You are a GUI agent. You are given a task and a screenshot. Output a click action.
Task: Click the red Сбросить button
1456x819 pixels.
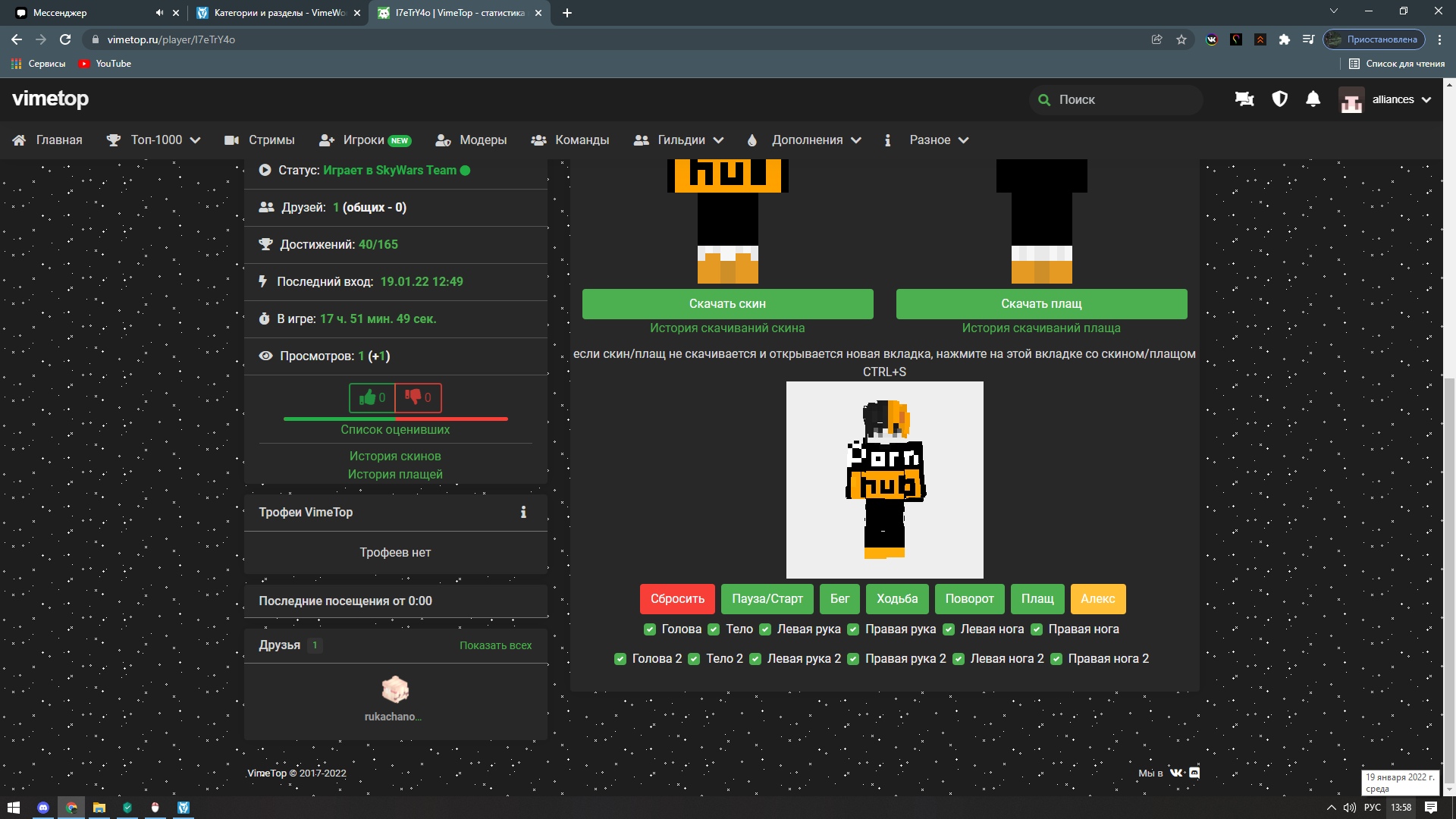pos(677,599)
